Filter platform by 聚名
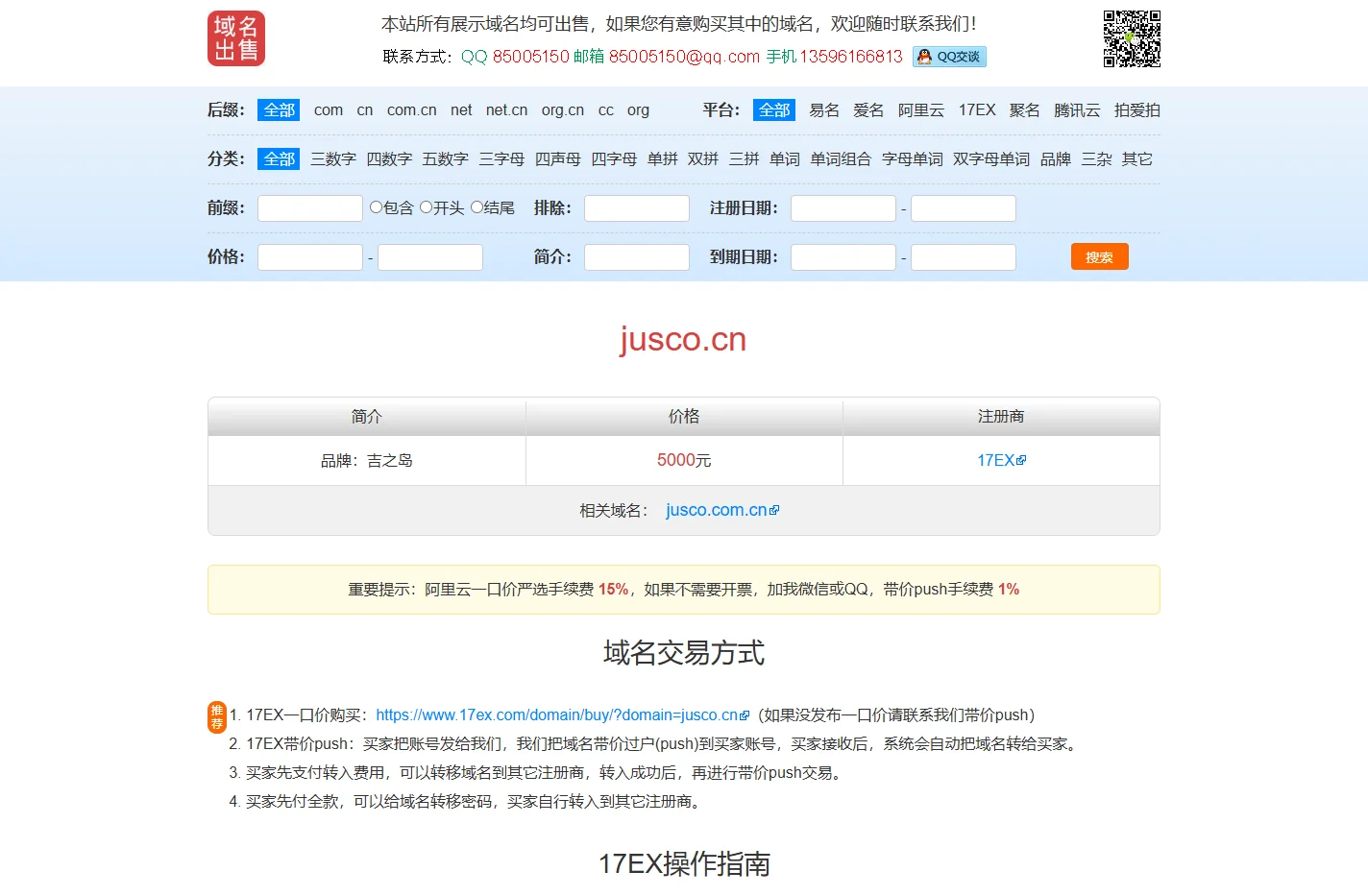1368x896 pixels. 1025,110
